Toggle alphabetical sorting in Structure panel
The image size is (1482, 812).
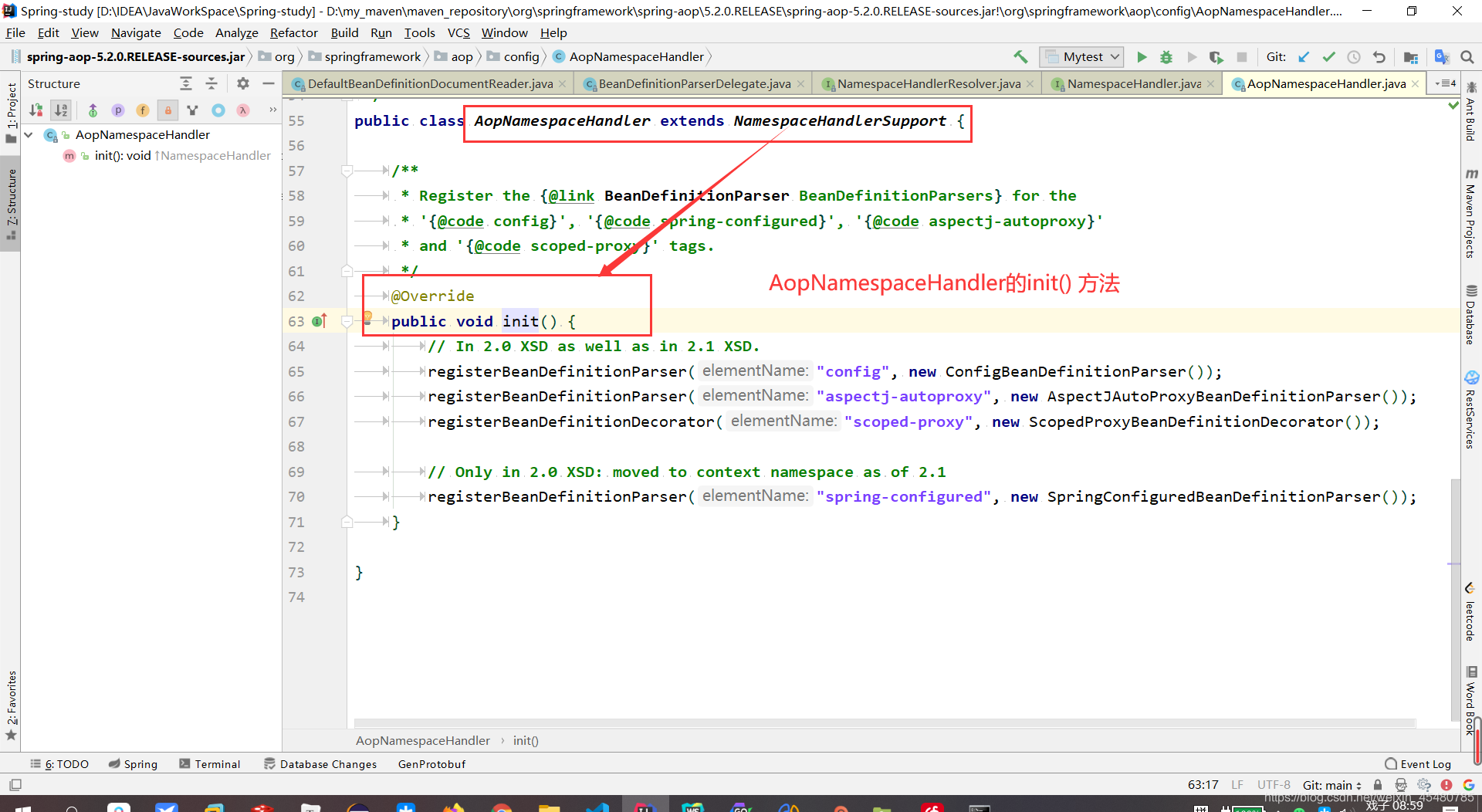pos(61,110)
